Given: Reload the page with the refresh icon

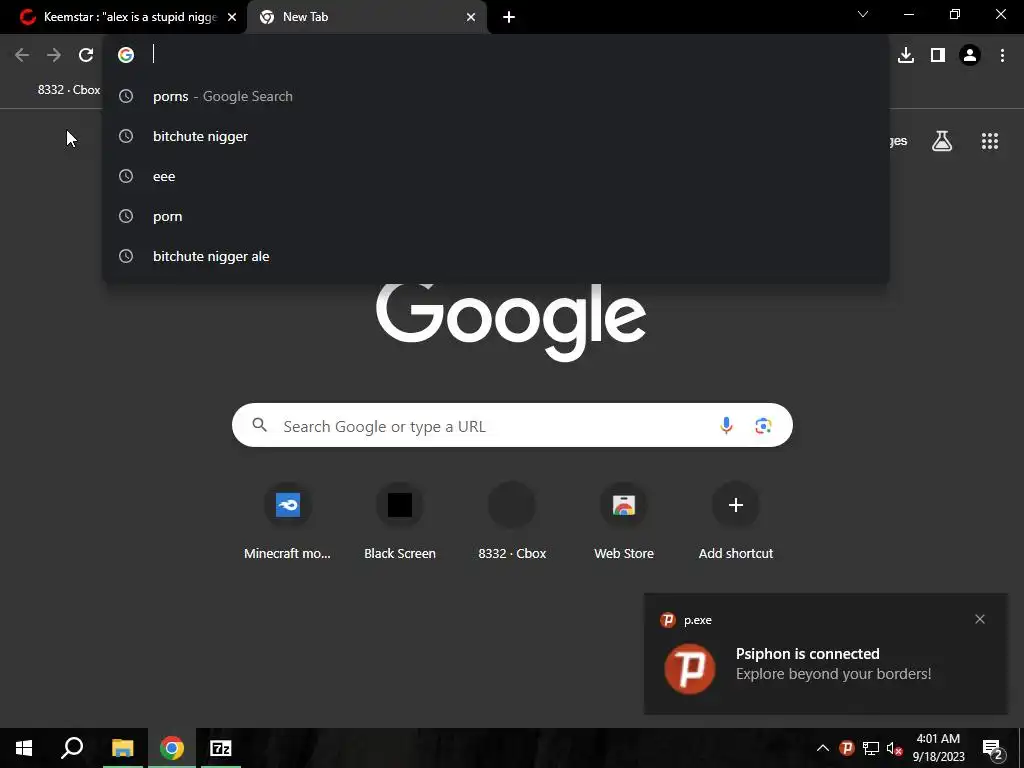Looking at the screenshot, I should (86, 55).
